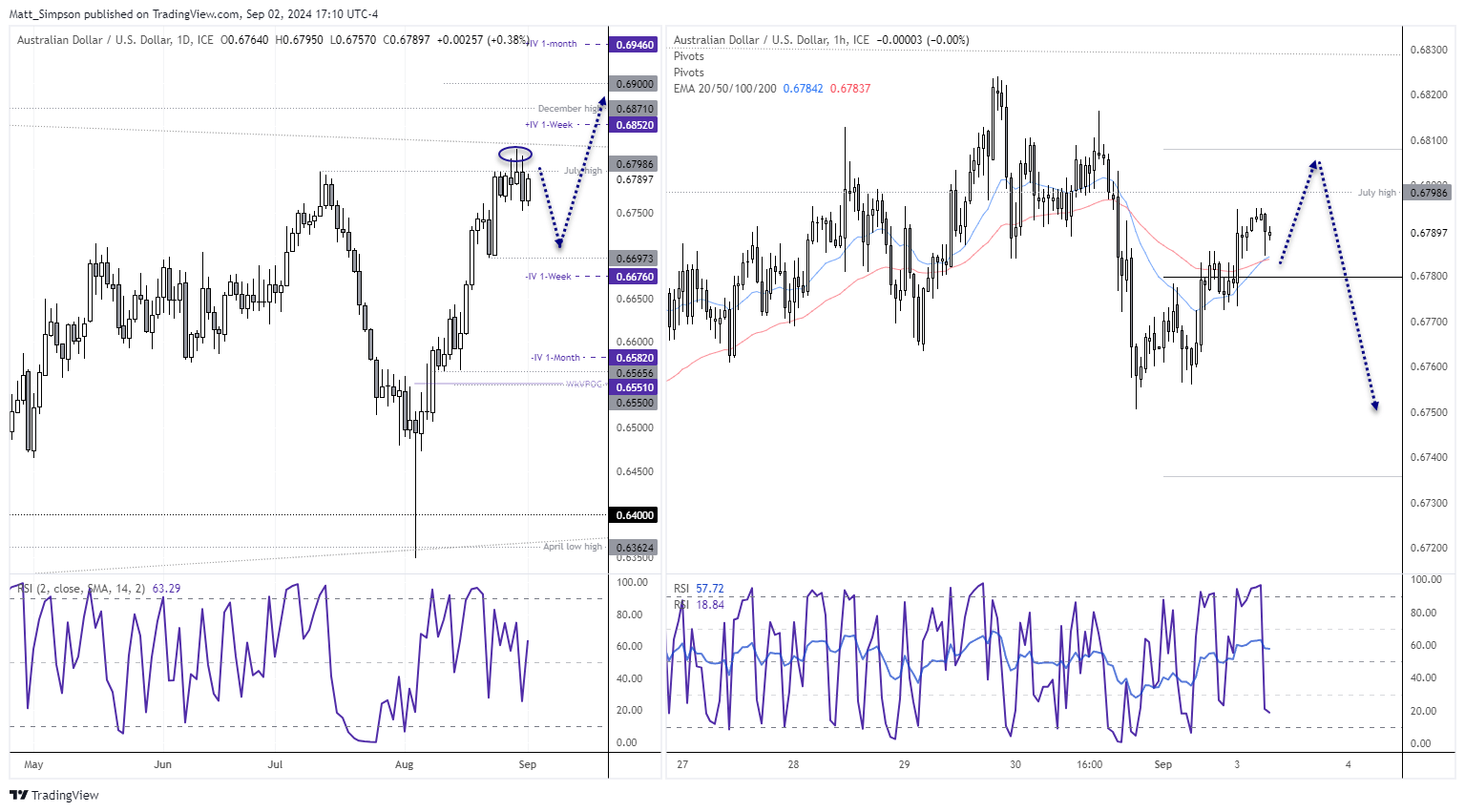Click the 0.67200 axis value
This screenshot has height=812, width=1465.
click(1429, 548)
